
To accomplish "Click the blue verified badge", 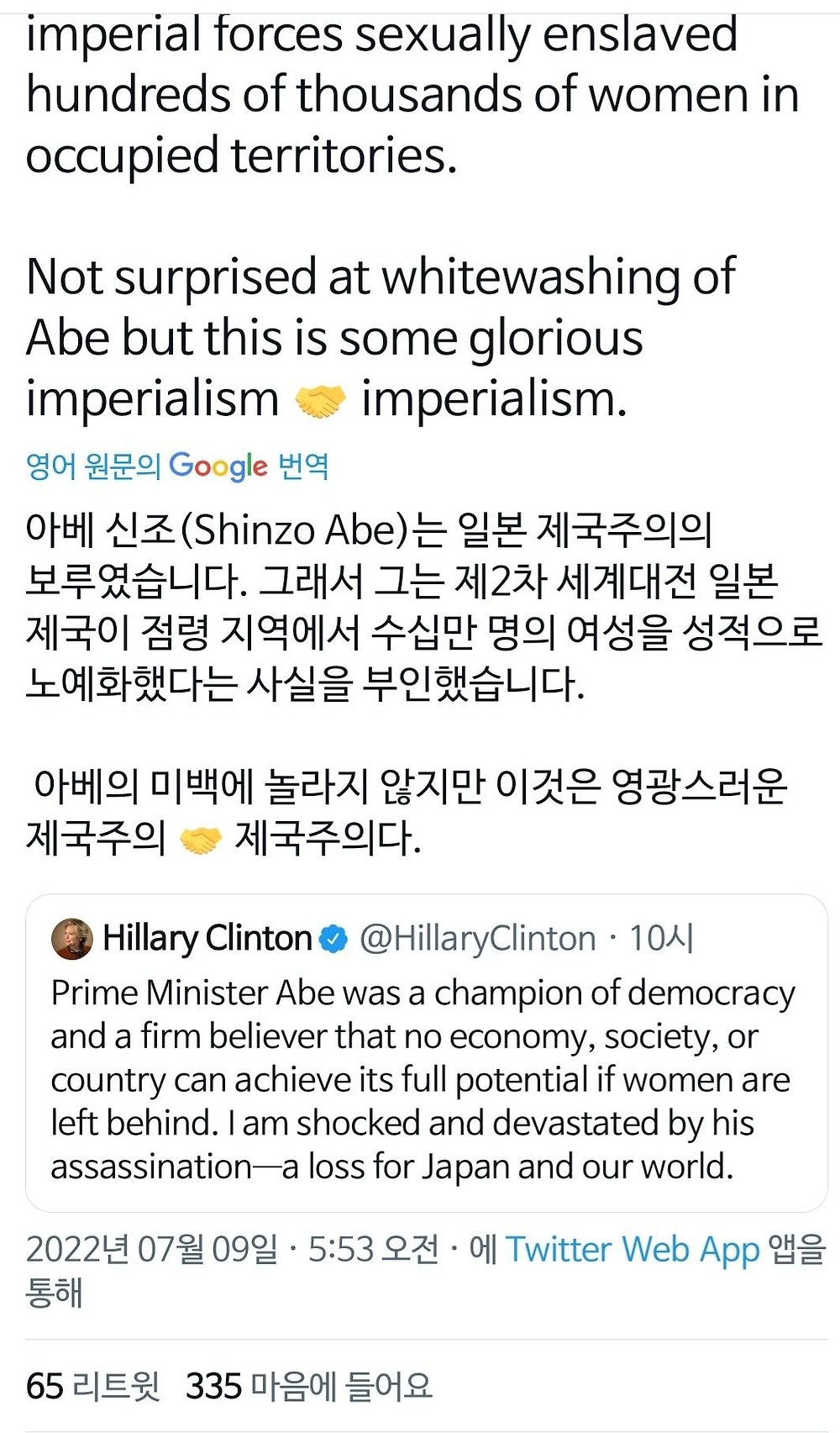I will pyautogui.click(x=333, y=939).
